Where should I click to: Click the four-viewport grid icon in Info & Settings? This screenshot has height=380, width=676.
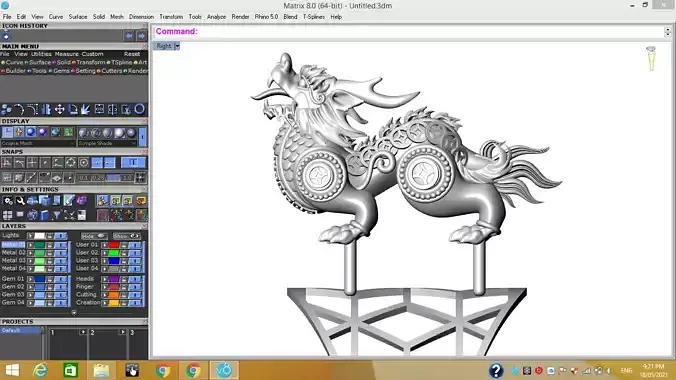point(8,215)
